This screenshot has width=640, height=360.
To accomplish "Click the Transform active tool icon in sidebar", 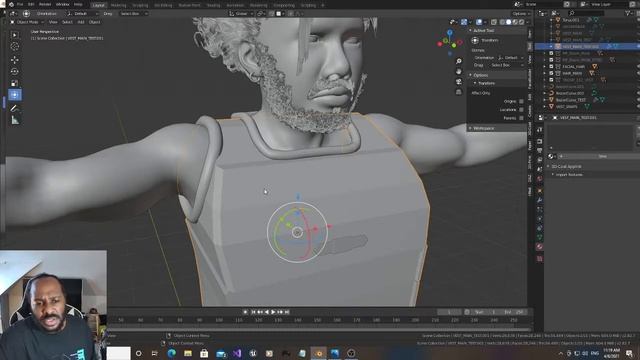I will [x=475, y=40].
